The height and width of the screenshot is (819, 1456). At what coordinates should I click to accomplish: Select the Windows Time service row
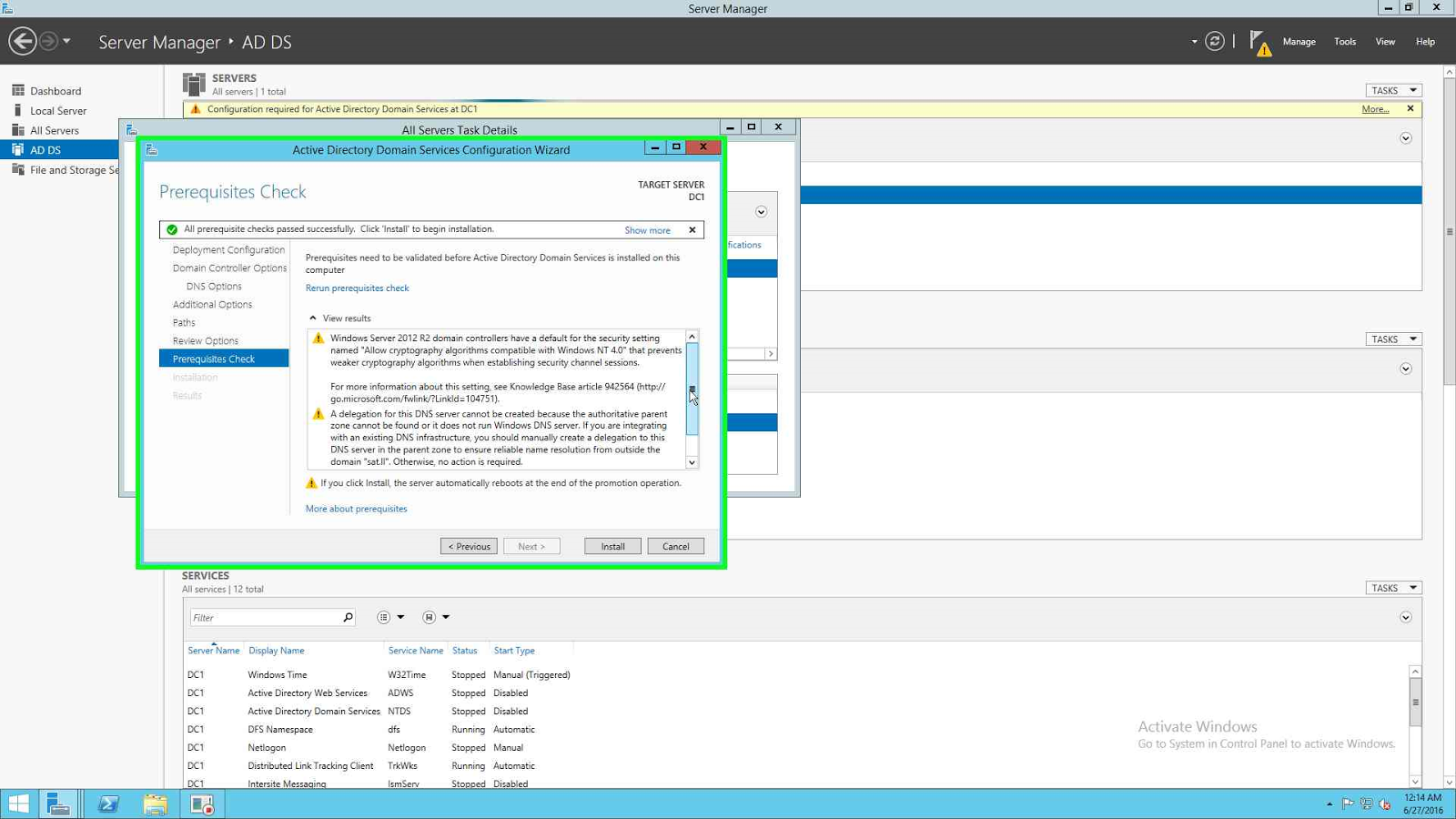point(795,675)
